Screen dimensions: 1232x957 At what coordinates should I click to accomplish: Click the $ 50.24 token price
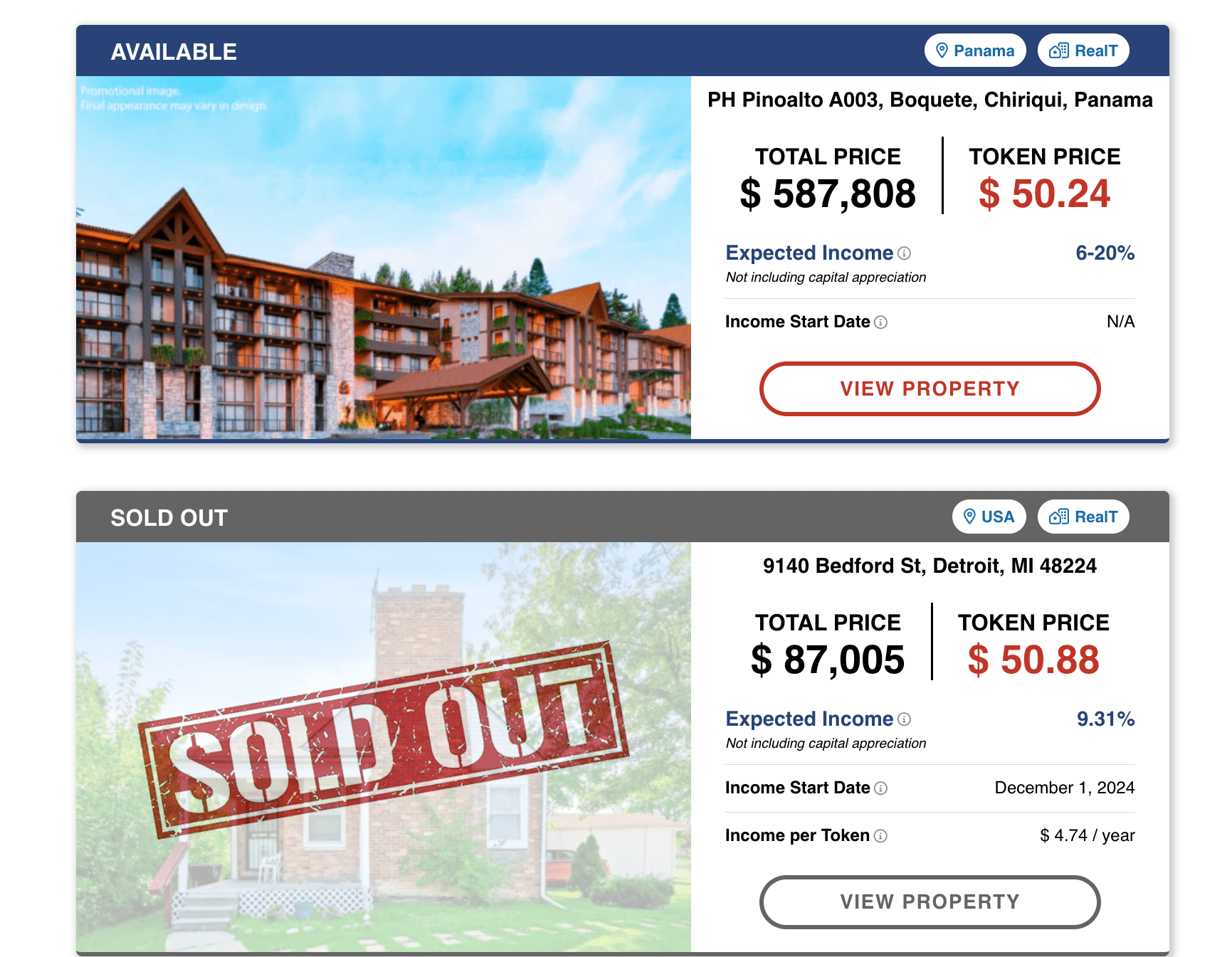point(1044,194)
